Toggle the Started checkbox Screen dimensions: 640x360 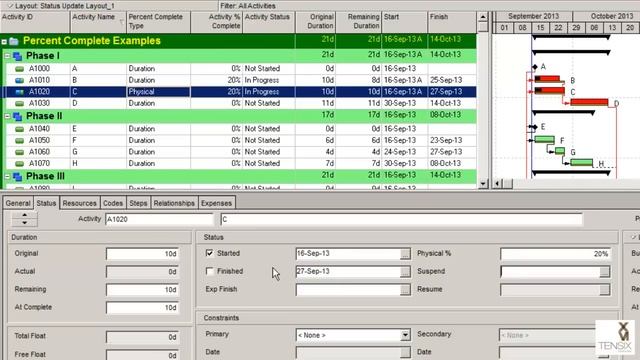(209, 253)
